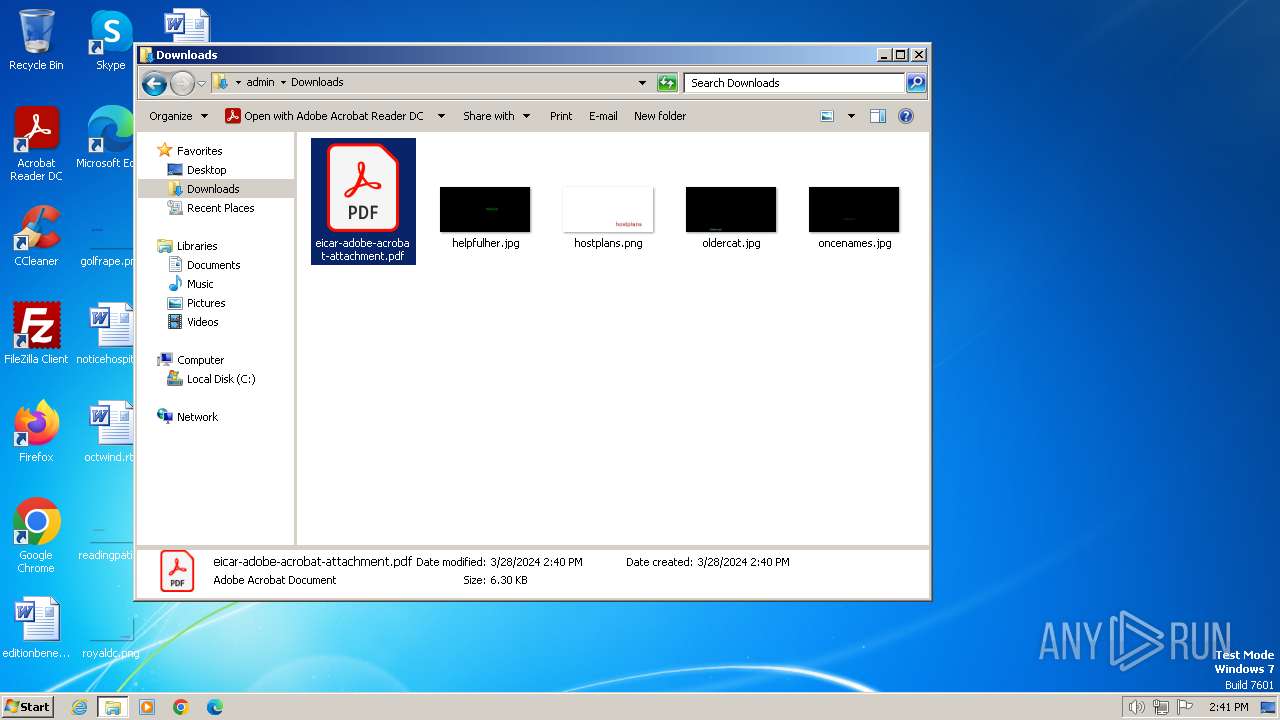The height and width of the screenshot is (720, 1280).
Task: Click the Search Downloads input field
Action: 795,83
